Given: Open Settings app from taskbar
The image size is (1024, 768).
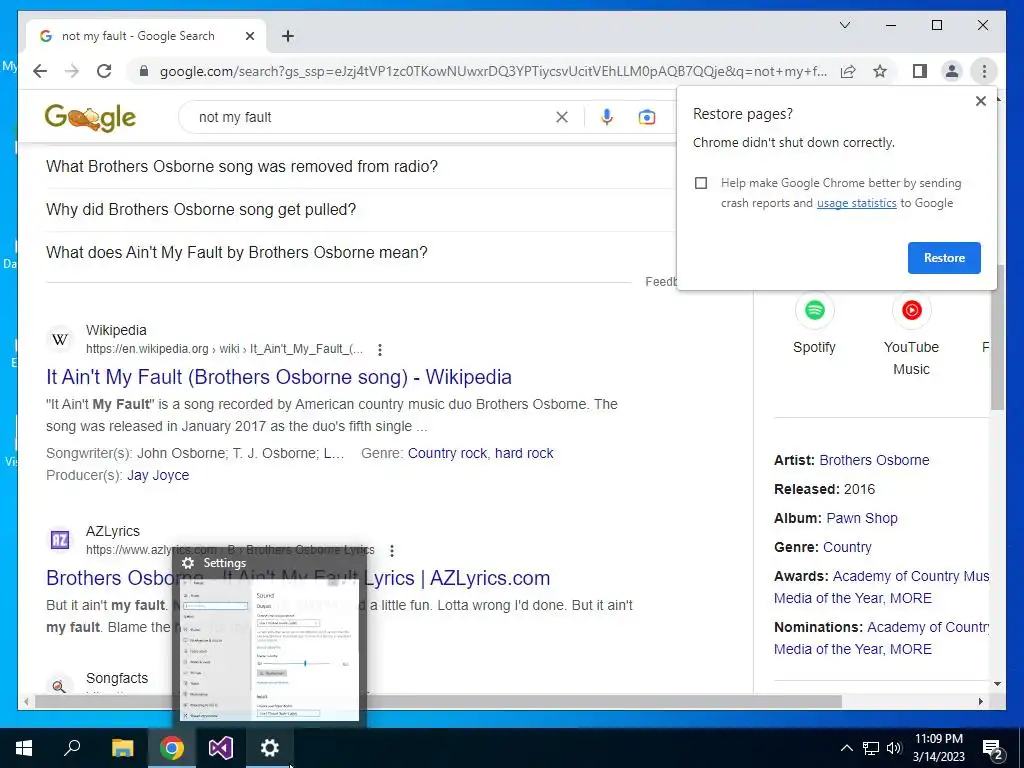Looking at the screenshot, I should coord(270,748).
